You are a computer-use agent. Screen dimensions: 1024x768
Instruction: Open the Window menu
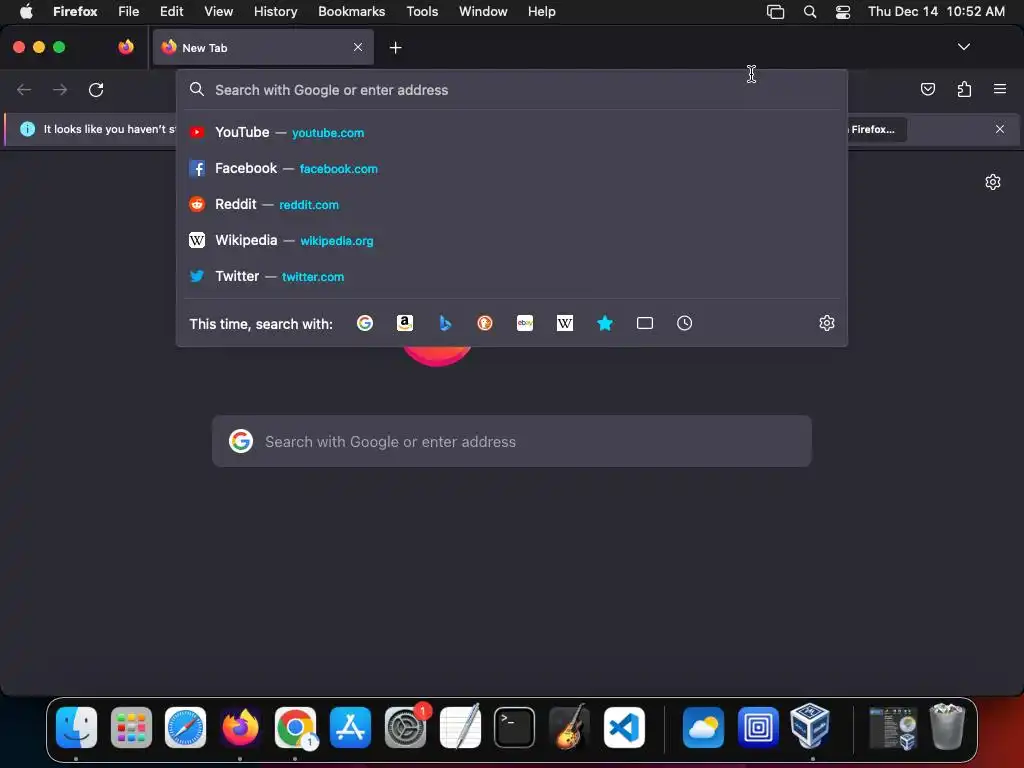(483, 11)
